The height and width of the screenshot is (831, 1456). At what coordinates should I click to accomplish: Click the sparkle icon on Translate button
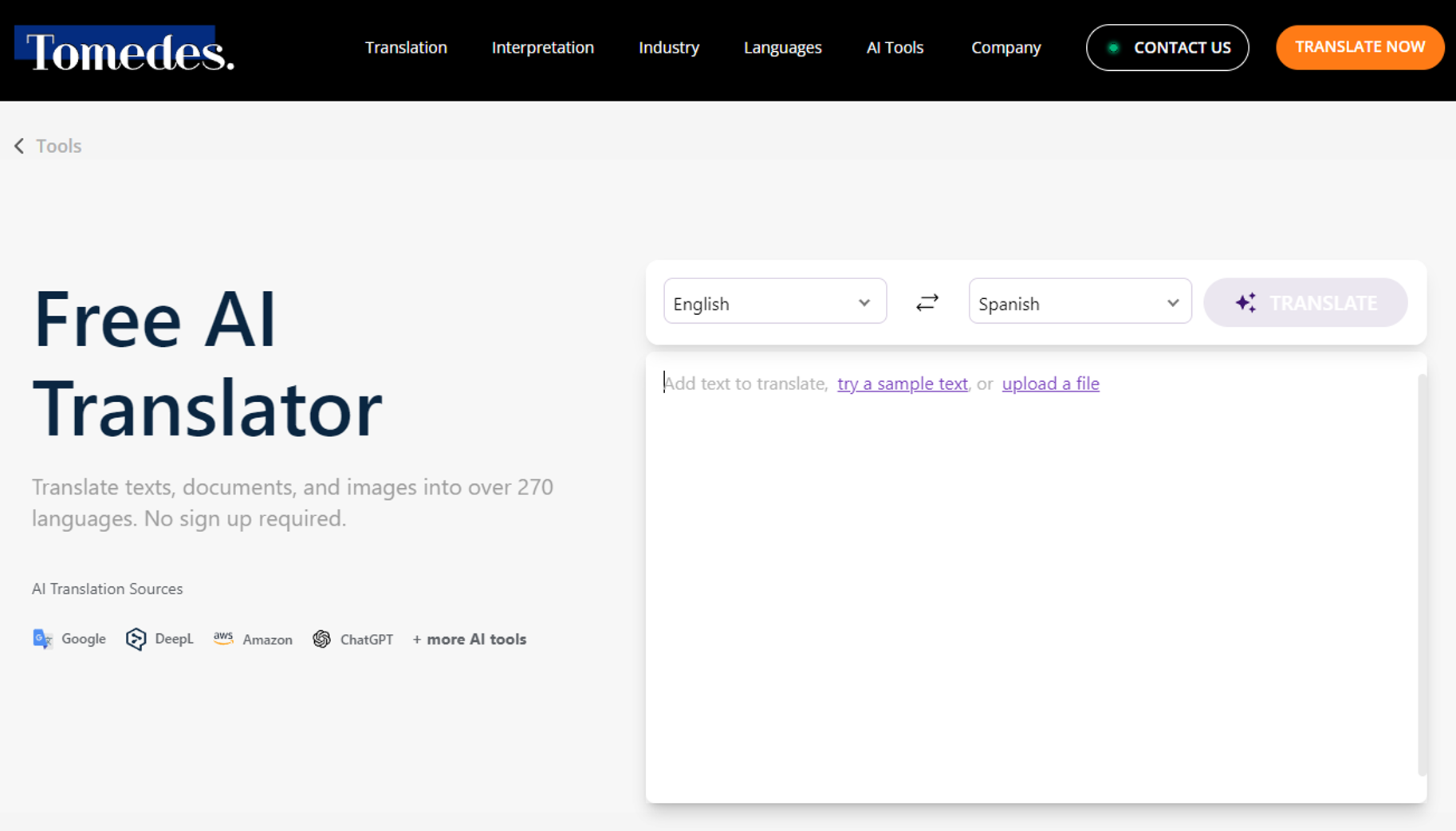coord(1247,302)
